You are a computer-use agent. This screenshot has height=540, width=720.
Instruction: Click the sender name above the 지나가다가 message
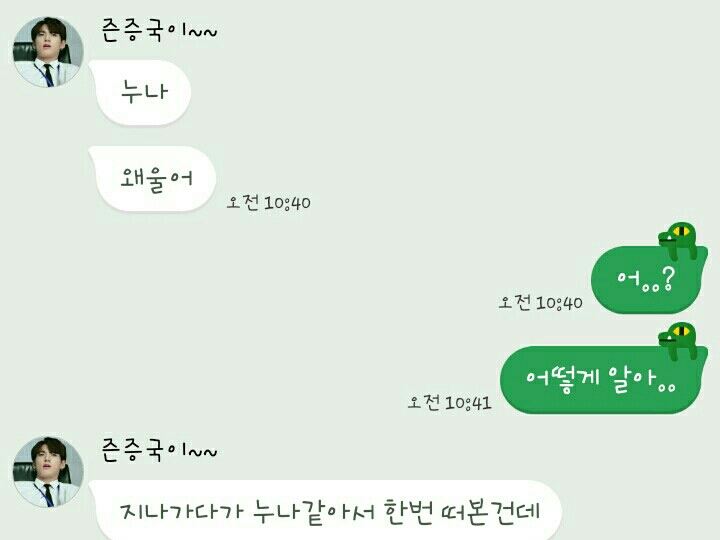click(159, 450)
